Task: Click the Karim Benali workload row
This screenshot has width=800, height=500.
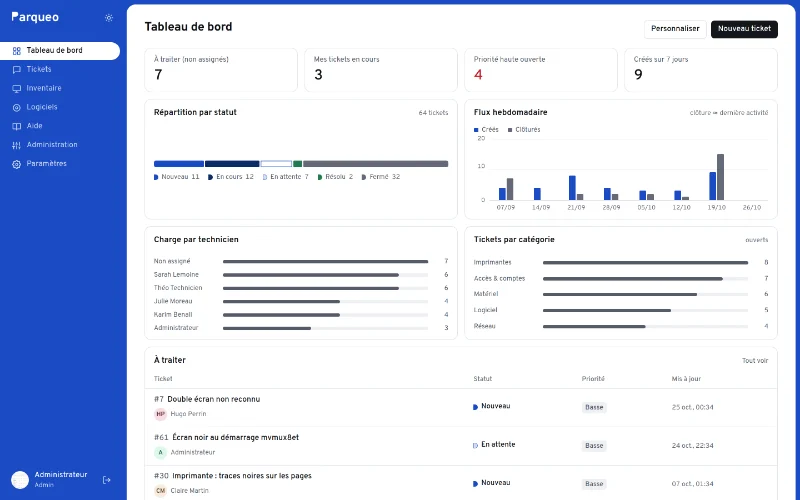Action: click(x=301, y=314)
